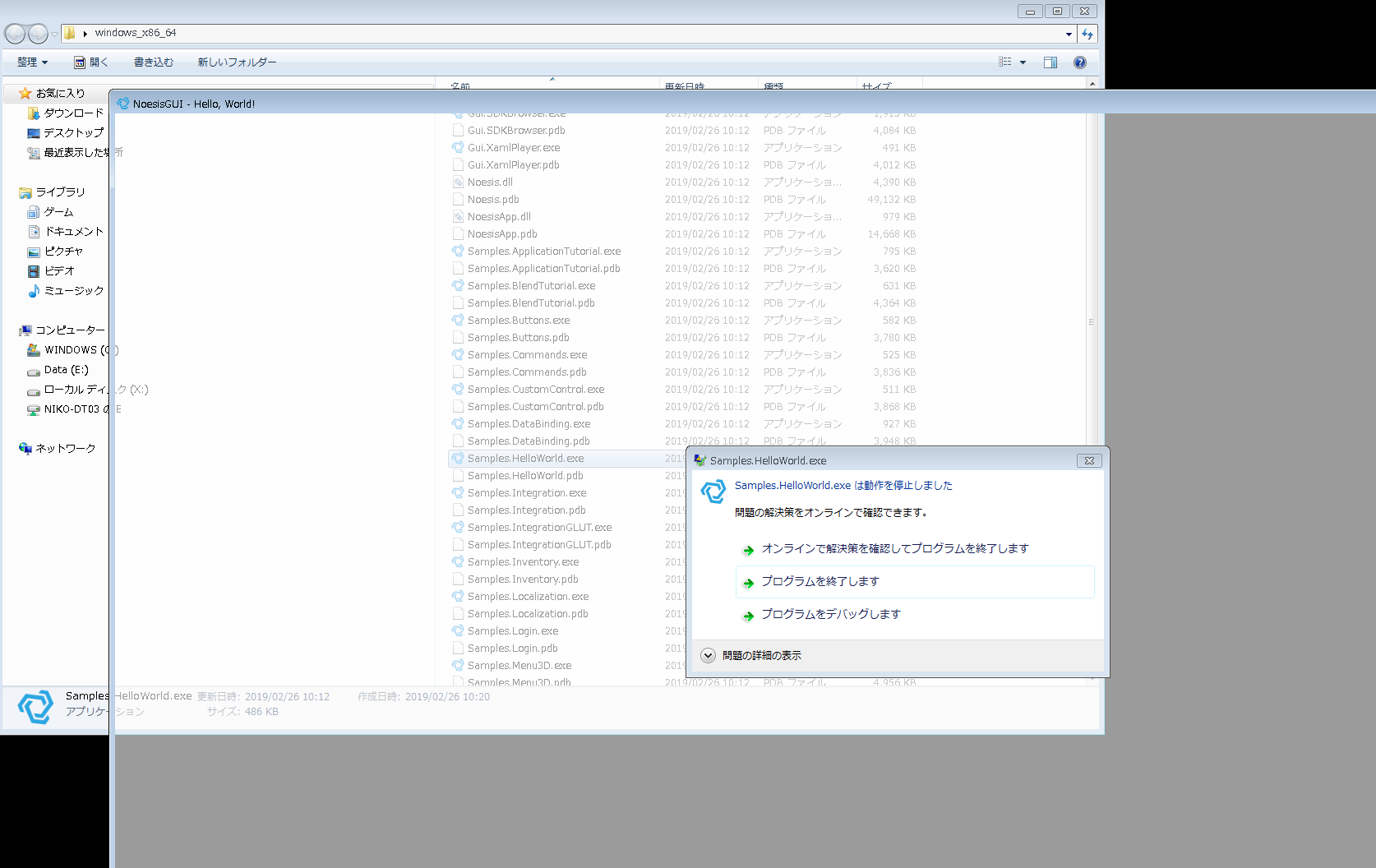Click Samples.HelloWorld.exe file icon in list
Viewport: 1376px width, 868px height.
(458, 459)
